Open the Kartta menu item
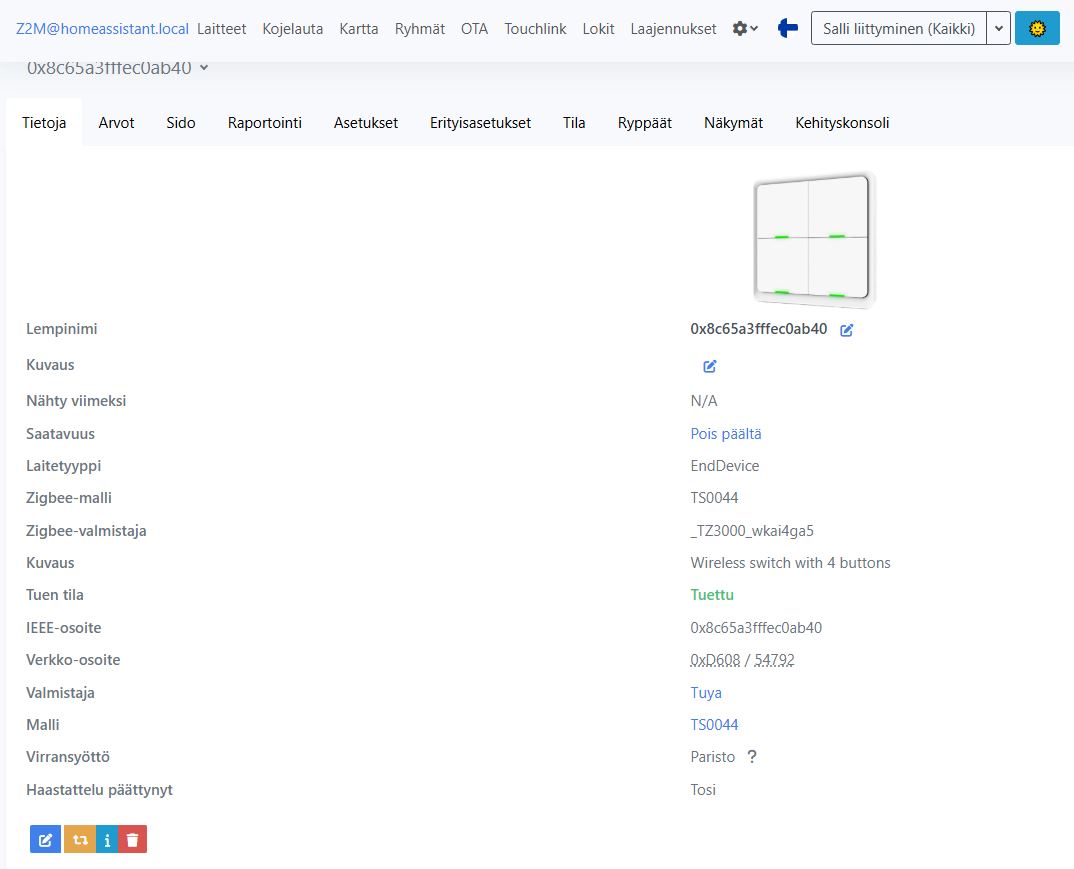This screenshot has height=869, width=1074. pyautogui.click(x=359, y=29)
